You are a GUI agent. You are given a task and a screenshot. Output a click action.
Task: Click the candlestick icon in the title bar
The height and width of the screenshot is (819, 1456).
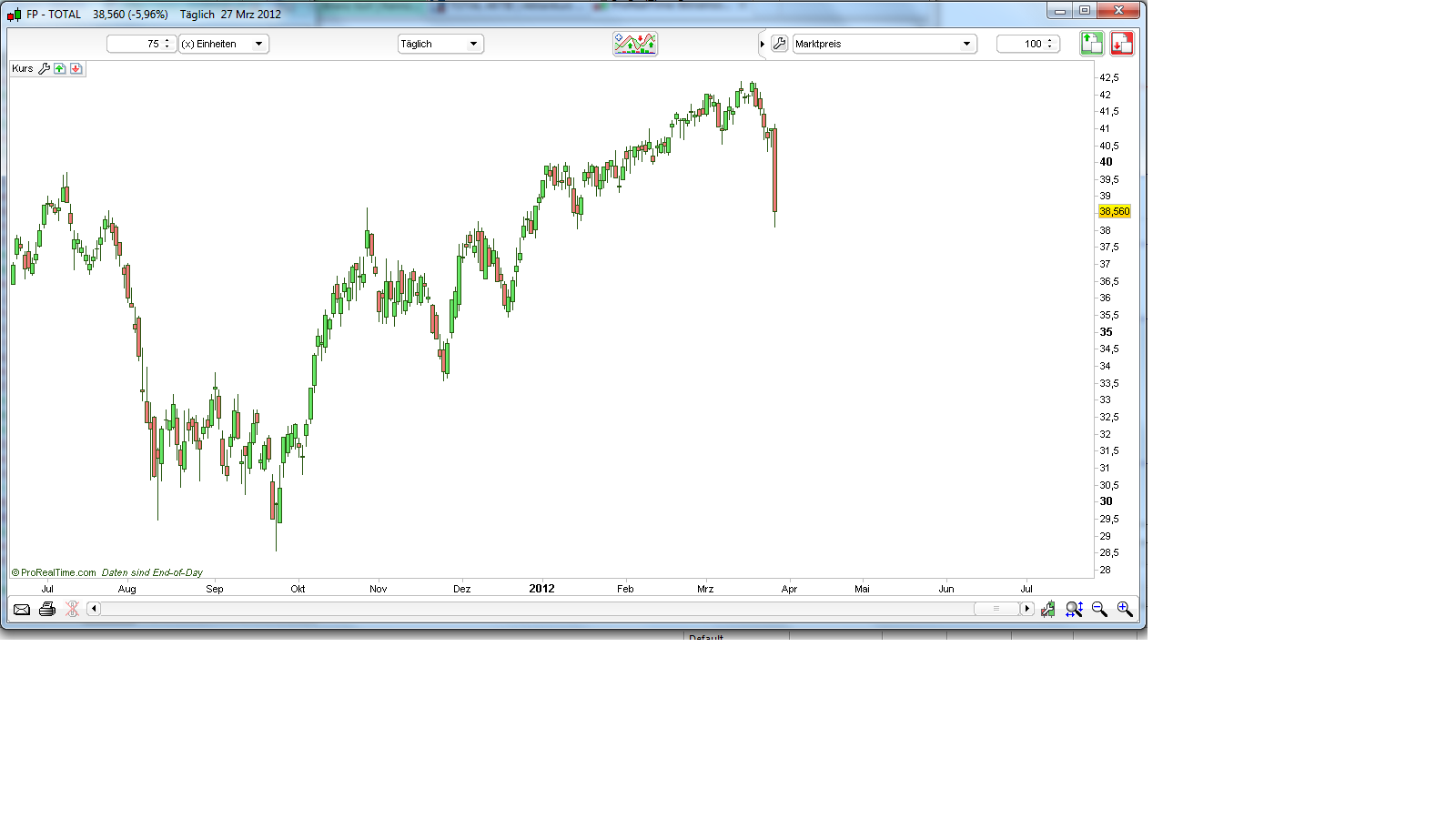[x=14, y=15]
